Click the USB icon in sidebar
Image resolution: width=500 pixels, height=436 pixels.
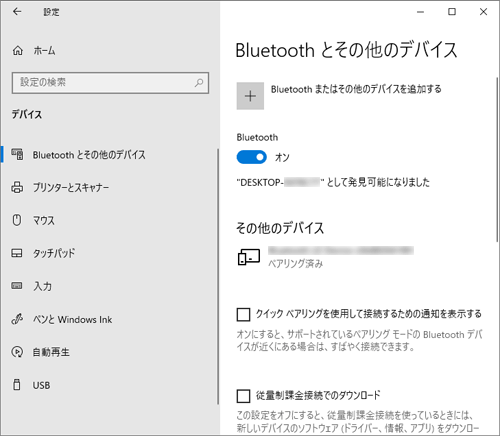coord(17,385)
